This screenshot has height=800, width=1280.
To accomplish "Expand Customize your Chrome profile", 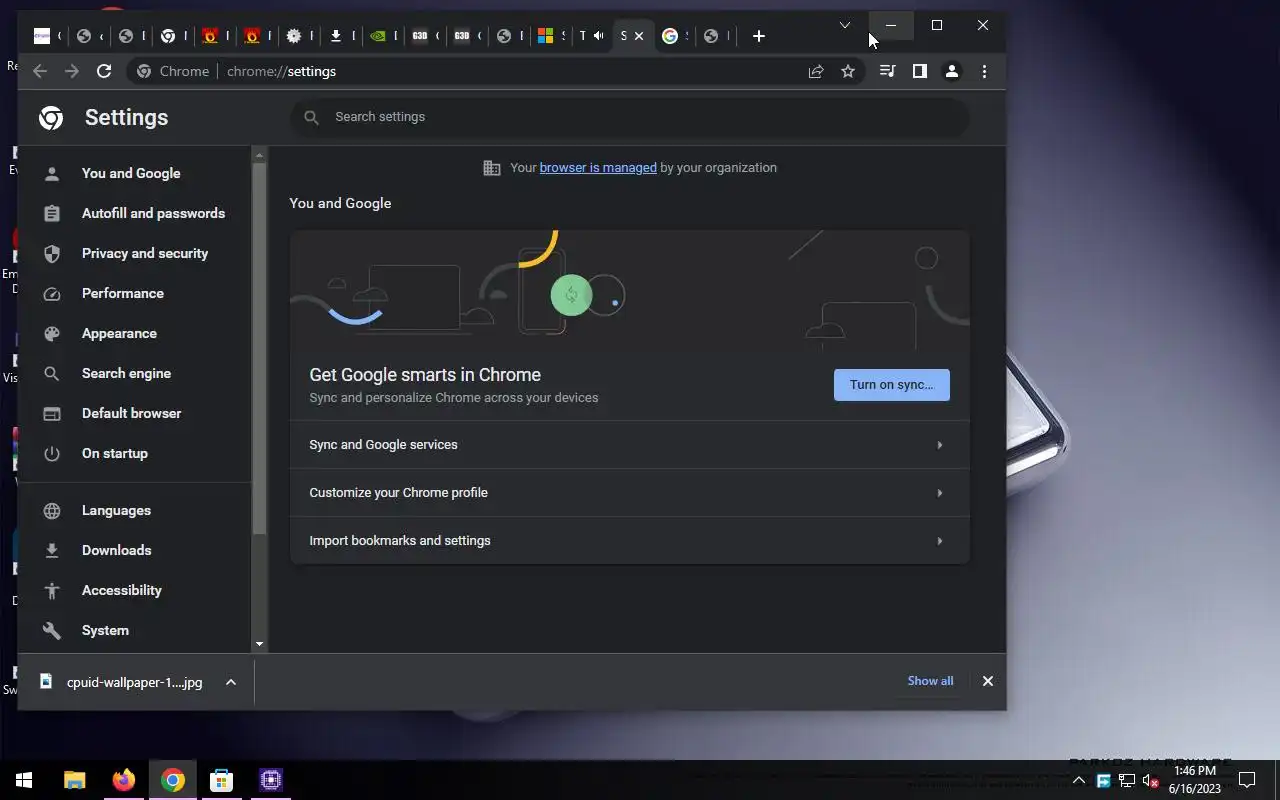I will 630,493.
